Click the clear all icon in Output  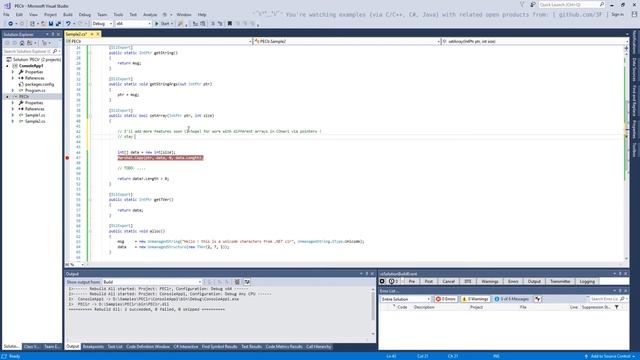237,282
